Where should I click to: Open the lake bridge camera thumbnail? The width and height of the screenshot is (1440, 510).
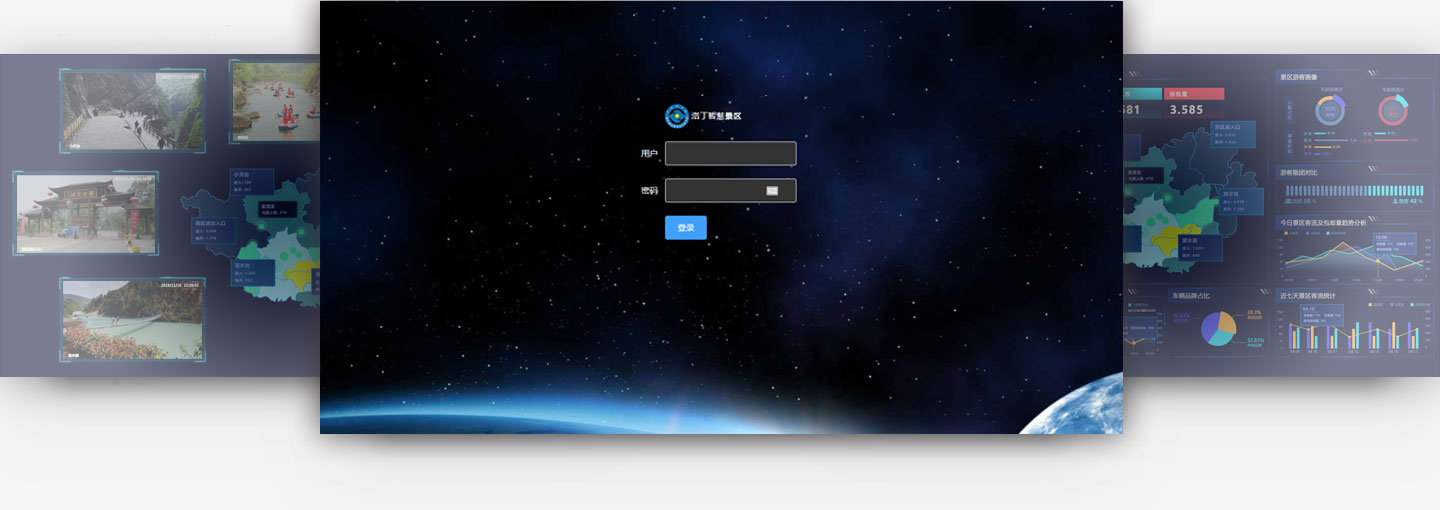tap(132, 320)
